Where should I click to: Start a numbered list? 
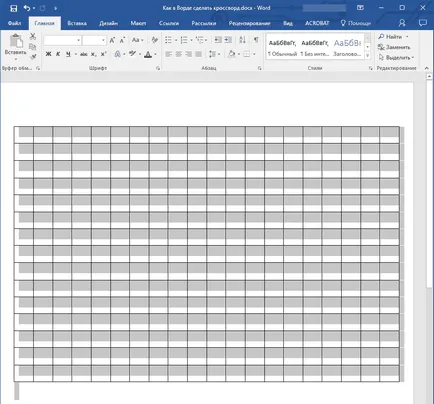pos(184,40)
